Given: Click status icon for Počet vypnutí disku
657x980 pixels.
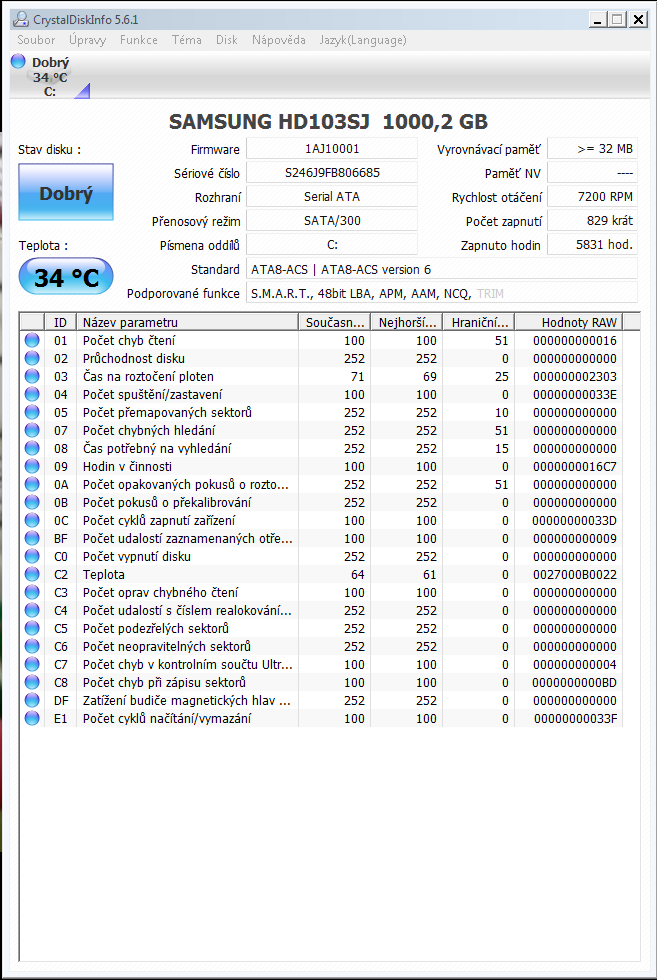Looking at the screenshot, I should pyautogui.click(x=32, y=556).
